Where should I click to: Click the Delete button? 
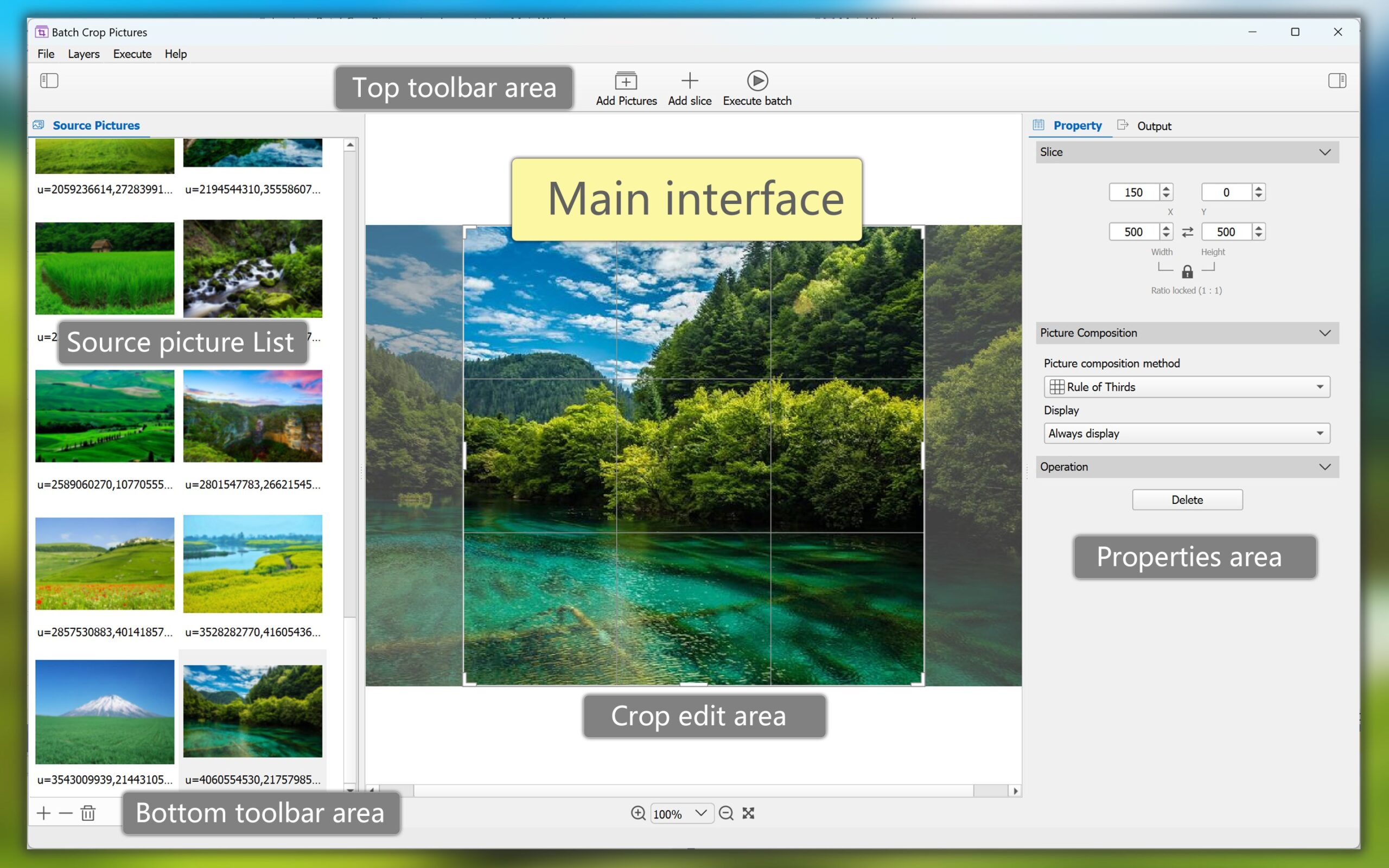(1187, 500)
